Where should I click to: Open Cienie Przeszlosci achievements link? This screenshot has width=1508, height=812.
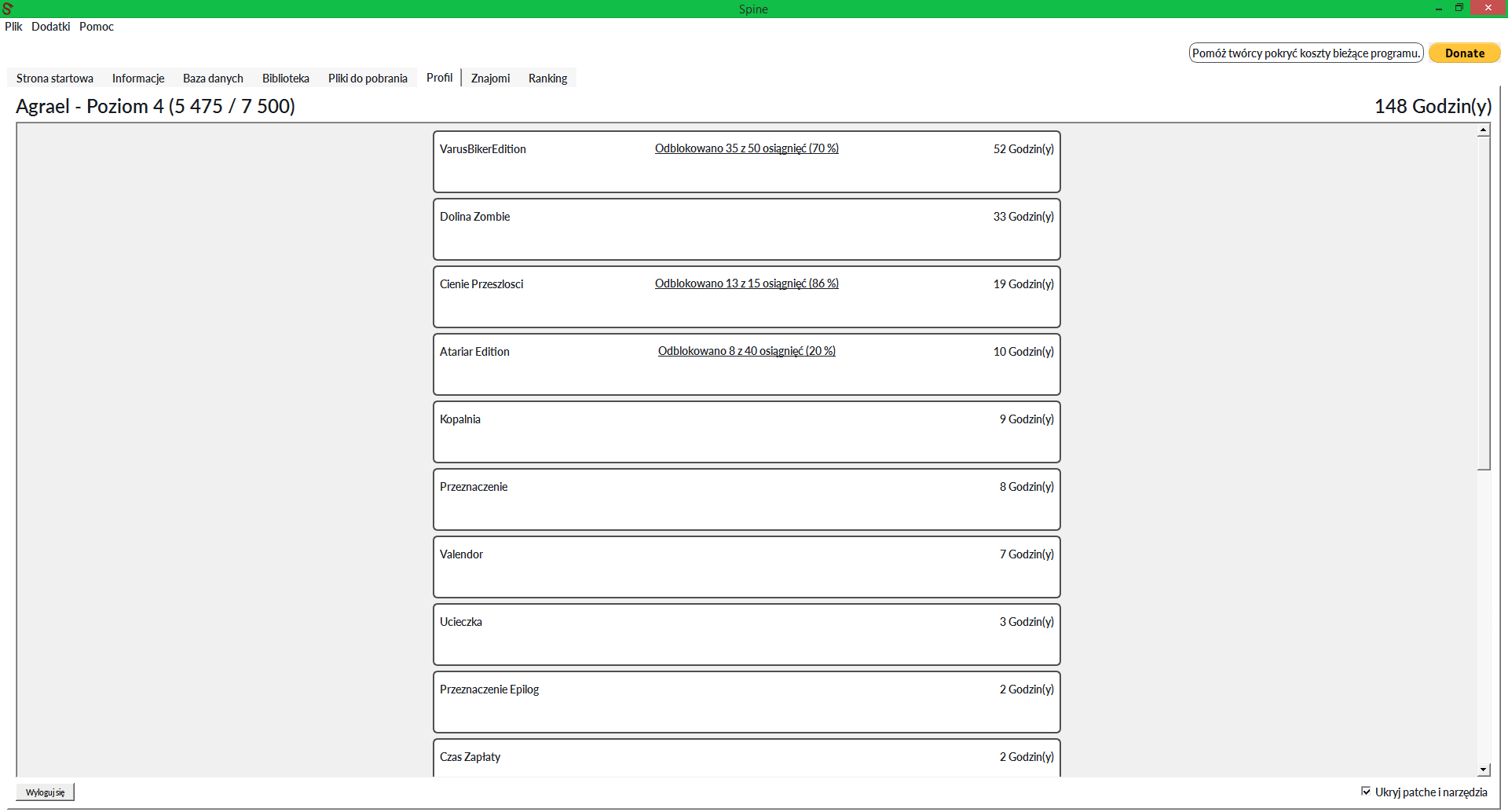click(746, 283)
